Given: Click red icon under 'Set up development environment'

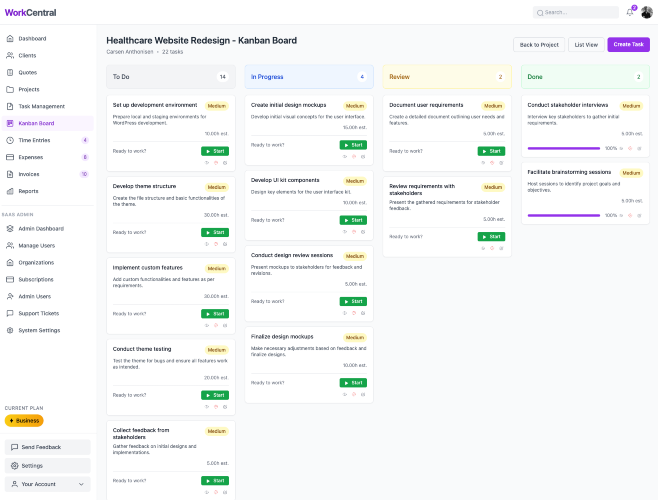Looking at the screenshot, I should pyautogui.click(x=215, y=162).
